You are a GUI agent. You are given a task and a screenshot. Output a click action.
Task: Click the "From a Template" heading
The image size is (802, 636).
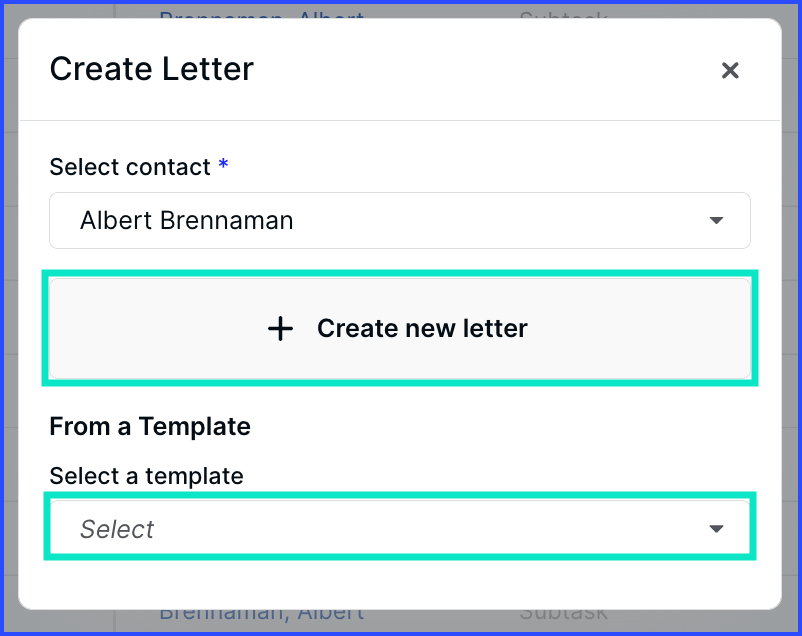pos(150,427)
